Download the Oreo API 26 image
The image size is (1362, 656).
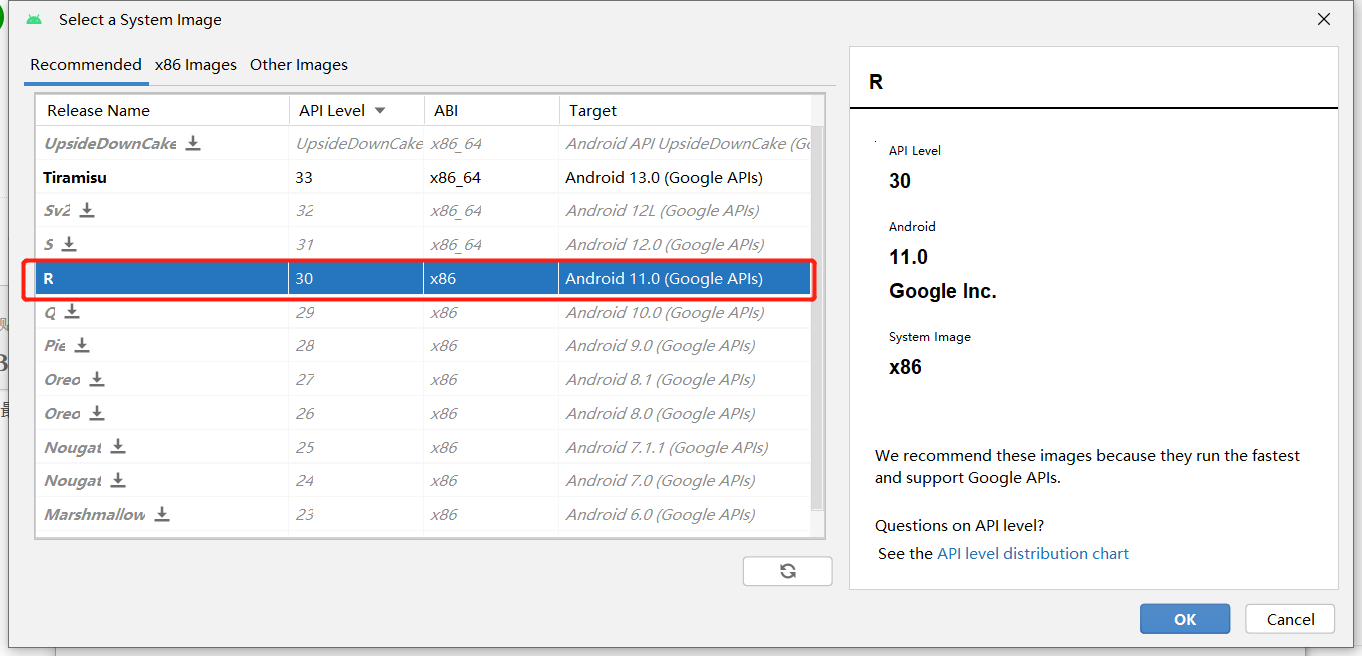[97, 413]
